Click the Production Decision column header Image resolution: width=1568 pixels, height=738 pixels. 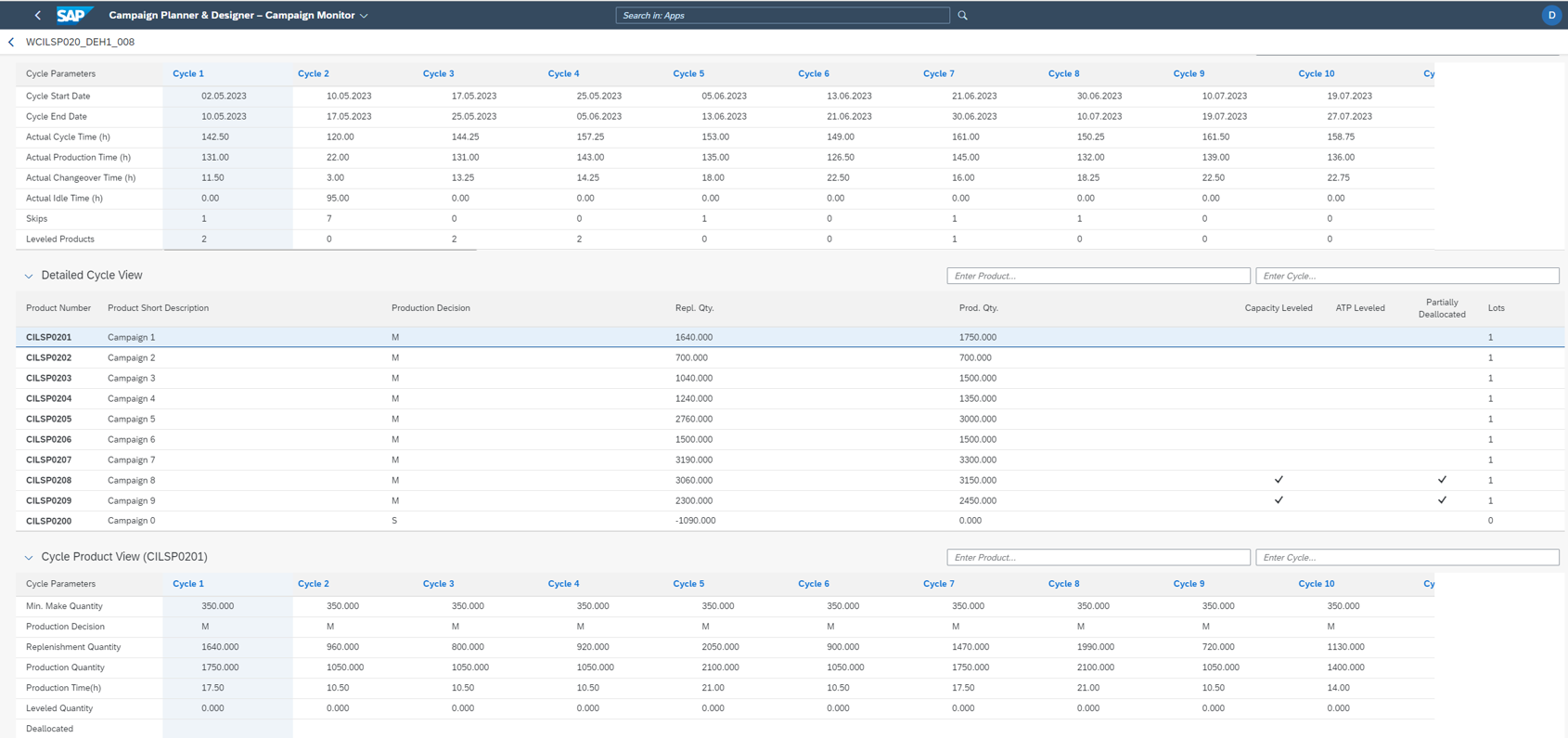[x=431, y=308]
